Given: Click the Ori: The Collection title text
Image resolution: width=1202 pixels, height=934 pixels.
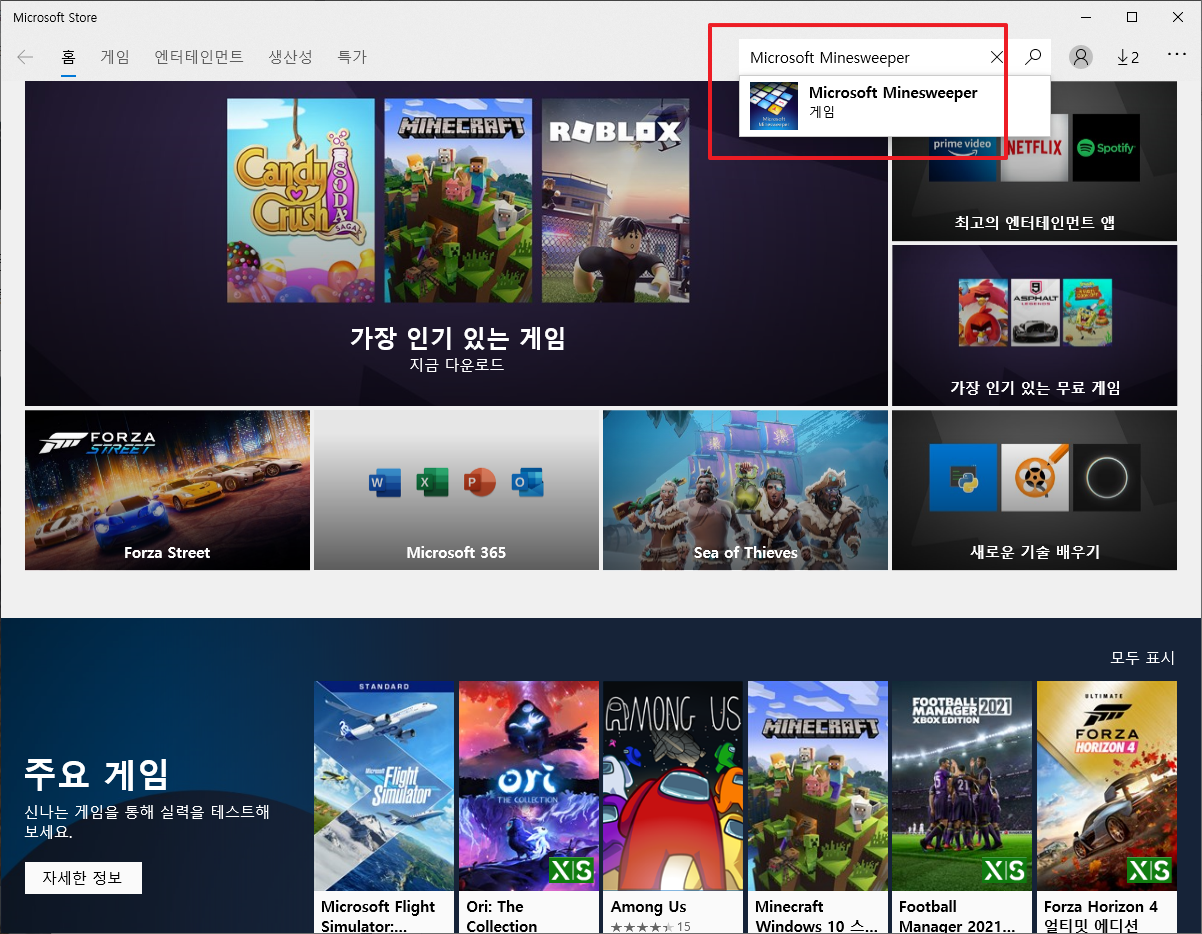Looking at the screenshot, I should 502,916.
